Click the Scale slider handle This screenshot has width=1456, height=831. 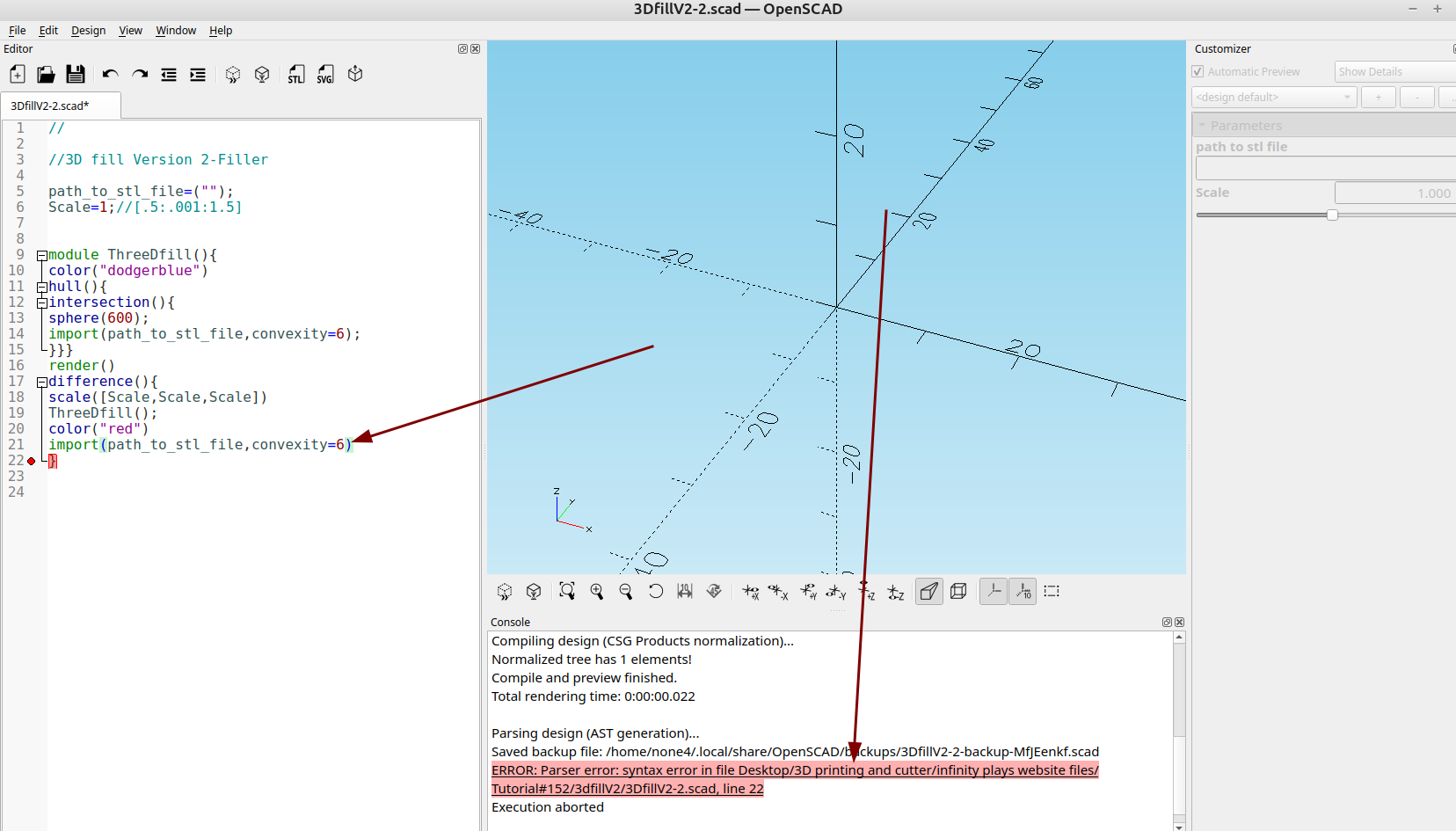tap(1332, 215)
